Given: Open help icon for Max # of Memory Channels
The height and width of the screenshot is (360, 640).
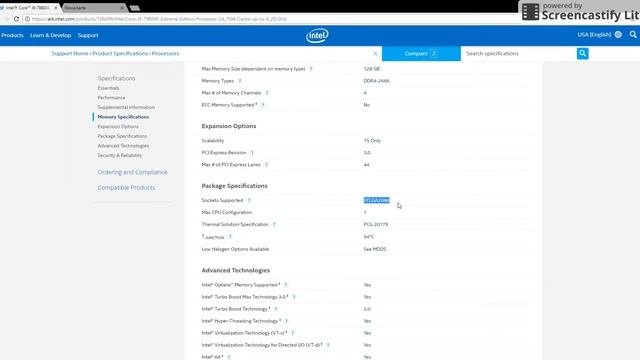Looking at the screenshot, I should click(x=267, y=93).
